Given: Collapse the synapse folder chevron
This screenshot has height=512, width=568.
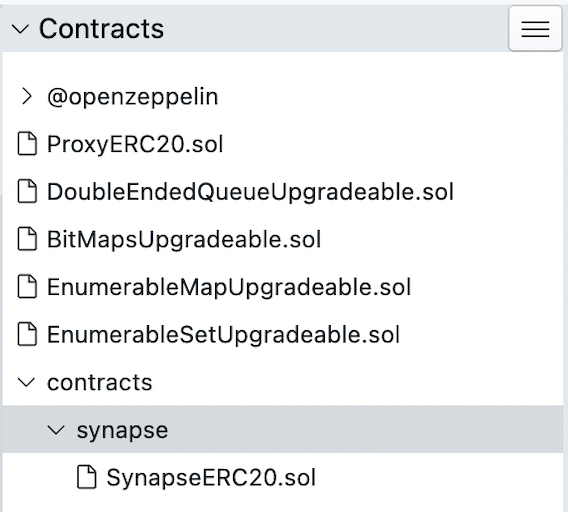Looking at the screenshot, I should (x=56, y=430).
